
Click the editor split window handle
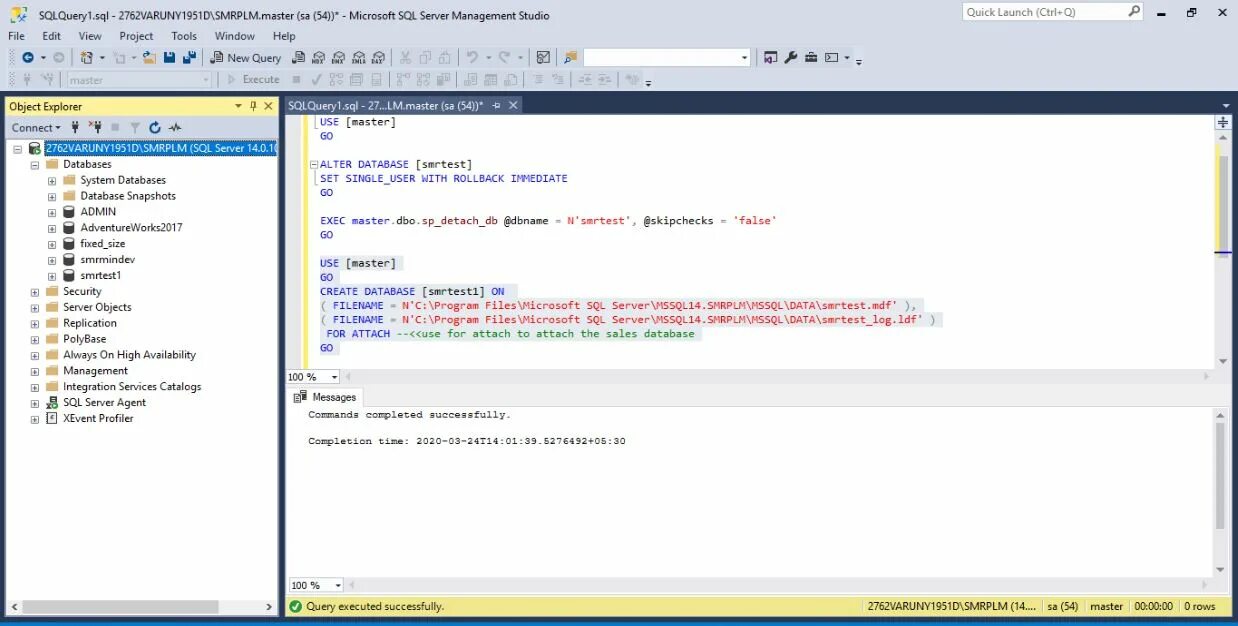(x=1223, y=122)
